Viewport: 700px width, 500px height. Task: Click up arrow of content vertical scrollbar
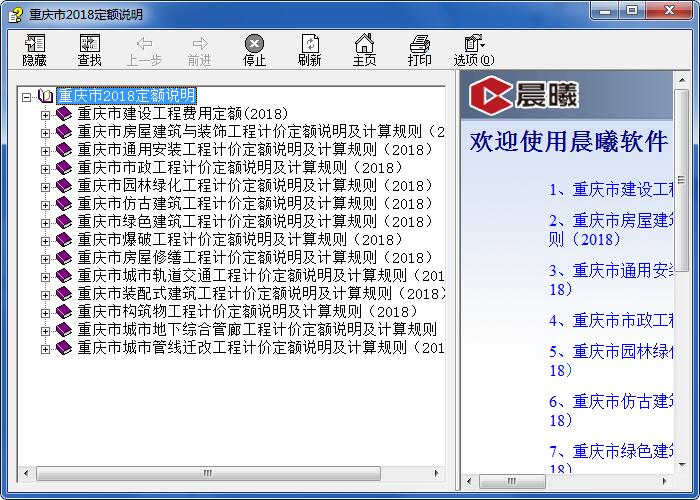pos(682,80)
